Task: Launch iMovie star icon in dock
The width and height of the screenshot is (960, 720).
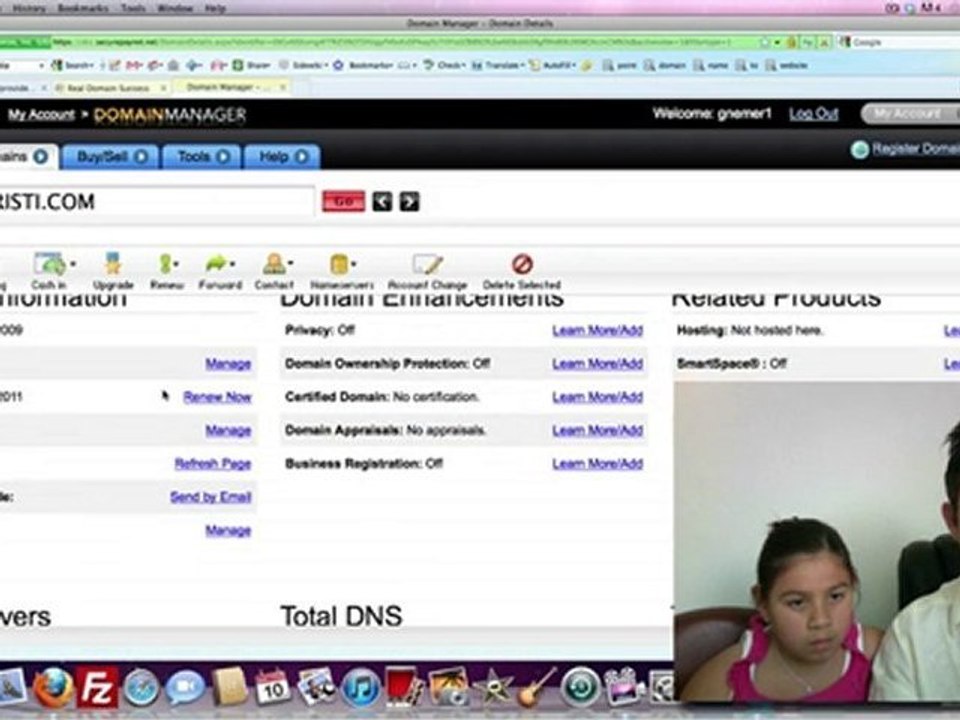Action: (493, 687)
